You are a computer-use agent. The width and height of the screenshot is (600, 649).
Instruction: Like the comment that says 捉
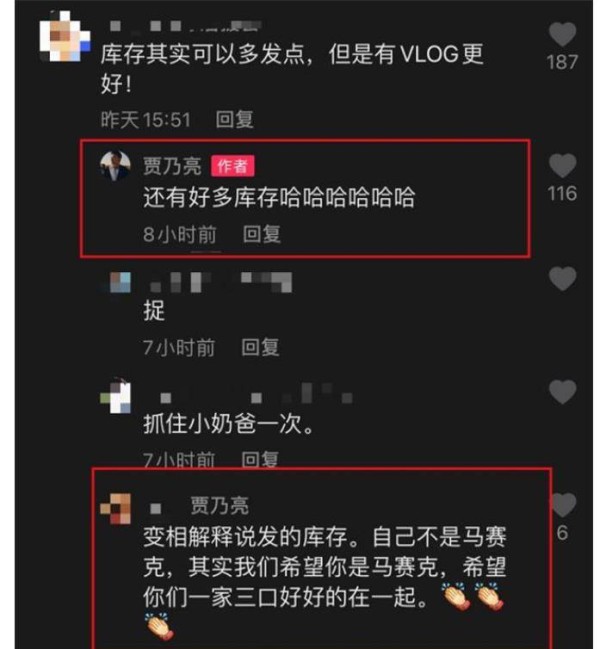pos(562,279)
